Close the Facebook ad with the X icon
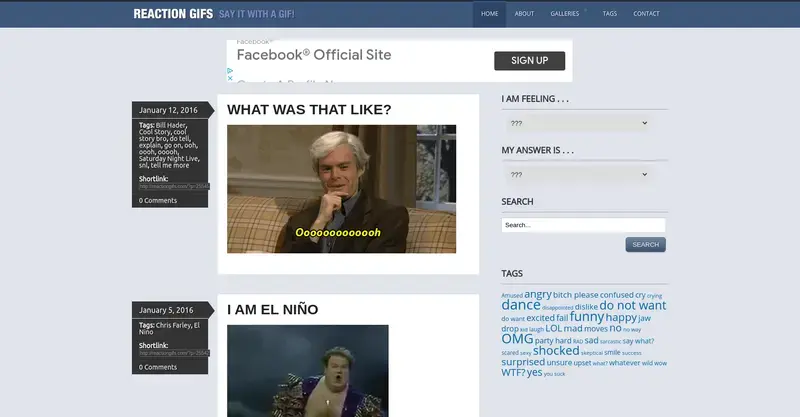Screen dimensions: 800x417 (230, 78)
